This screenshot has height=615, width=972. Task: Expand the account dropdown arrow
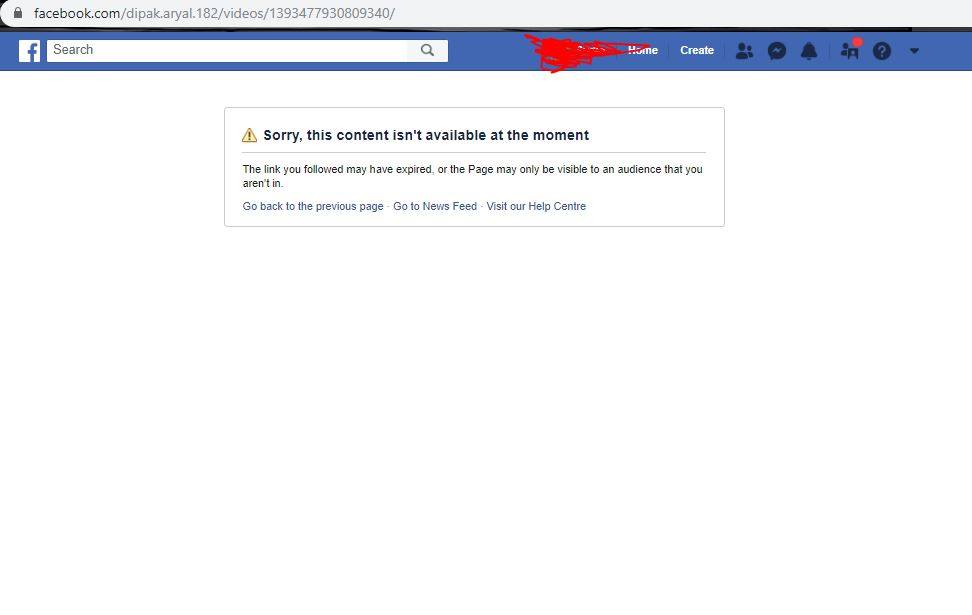coord(914,51)
